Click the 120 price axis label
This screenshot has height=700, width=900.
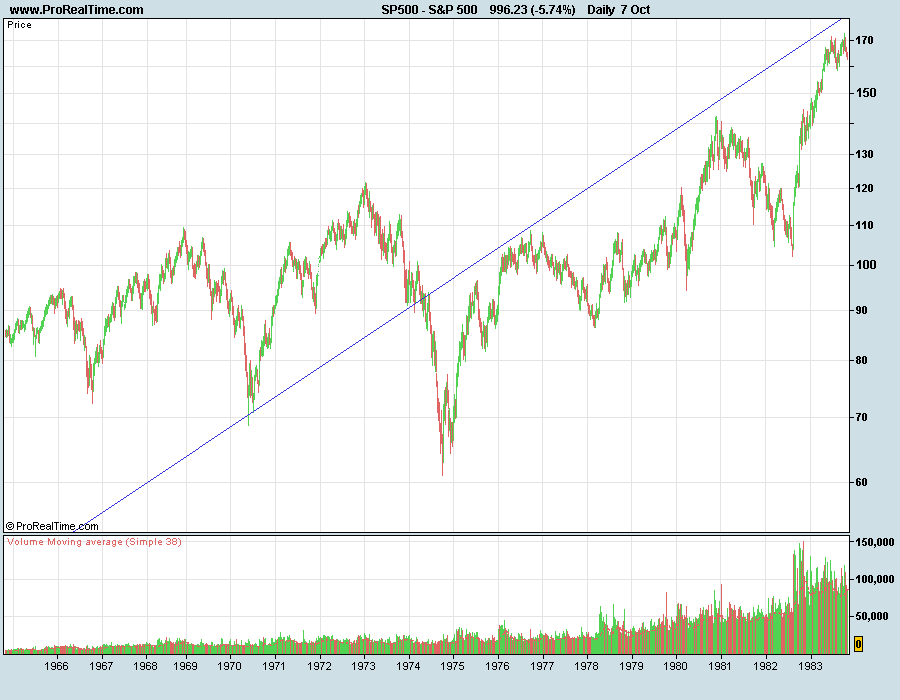tap(864, 188)
